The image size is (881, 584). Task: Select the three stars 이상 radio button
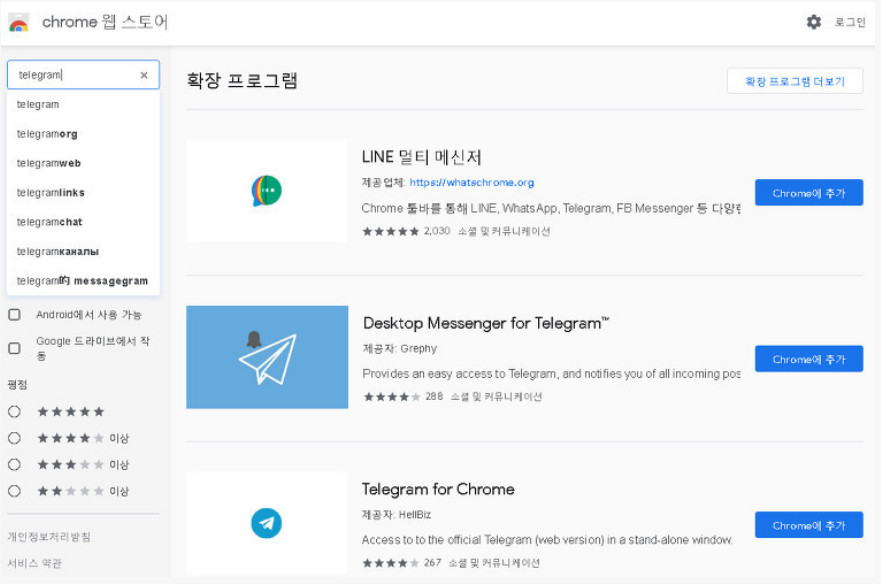click(15, 465)
